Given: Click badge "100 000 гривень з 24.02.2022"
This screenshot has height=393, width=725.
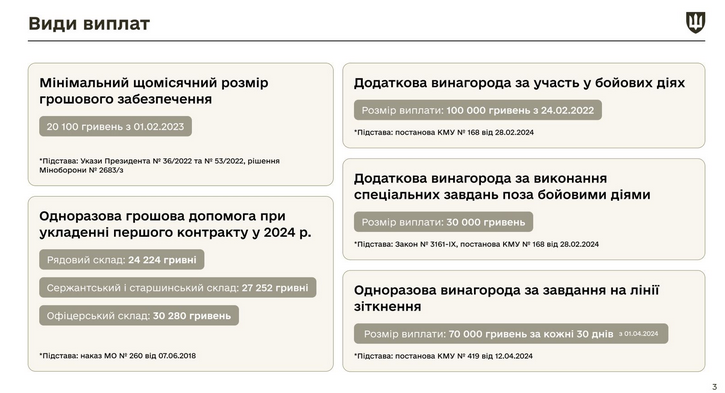Looking at the screenshot, I should coord(478,110).
